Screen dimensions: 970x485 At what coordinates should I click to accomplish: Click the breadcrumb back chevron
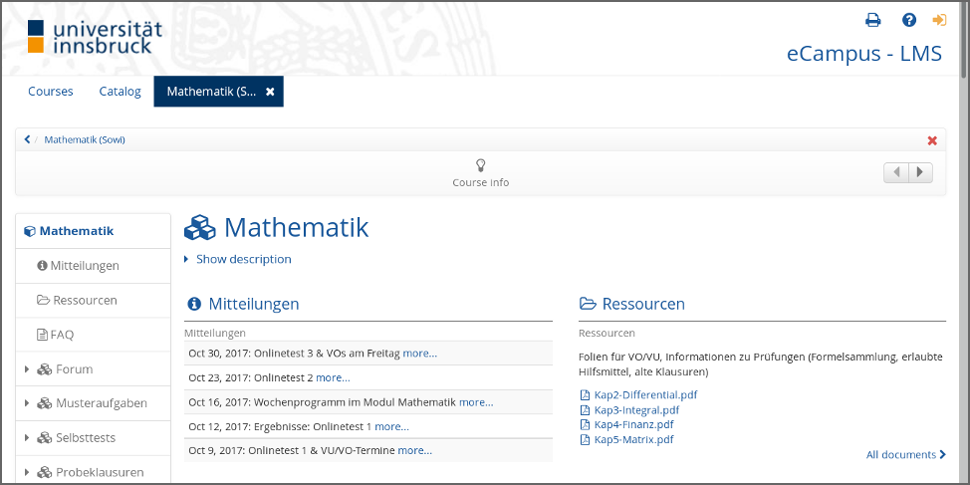click(27, 140)
